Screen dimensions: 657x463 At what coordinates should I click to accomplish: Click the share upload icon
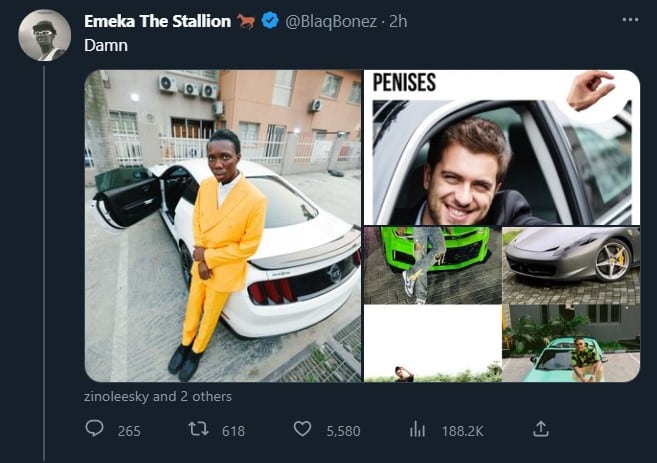540,429
